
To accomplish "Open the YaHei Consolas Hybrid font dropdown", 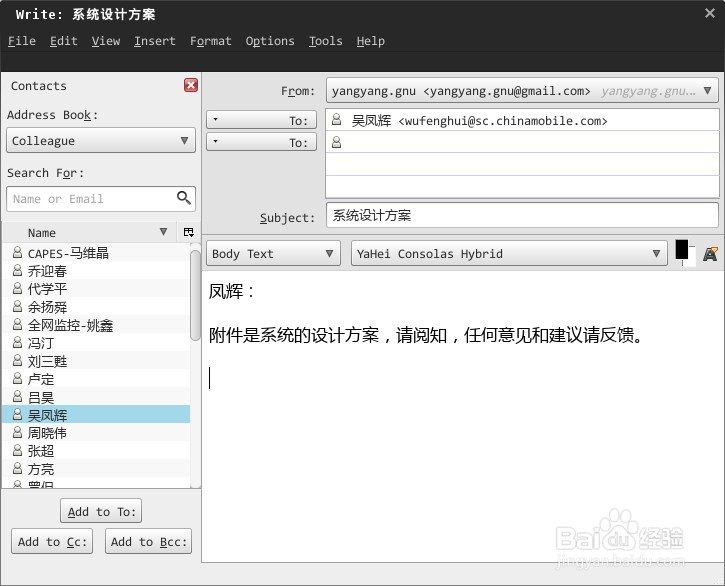I will click(x=509, y=253).
